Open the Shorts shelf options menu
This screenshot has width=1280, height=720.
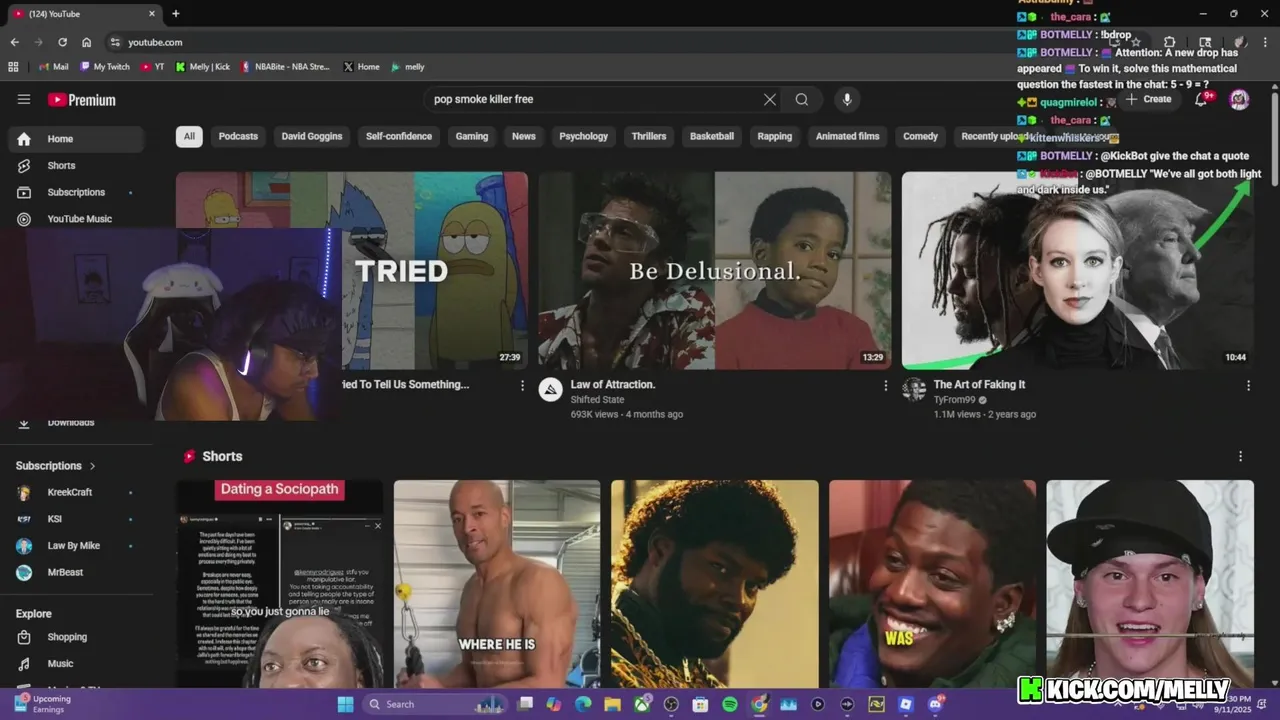tap(1241, 456)
